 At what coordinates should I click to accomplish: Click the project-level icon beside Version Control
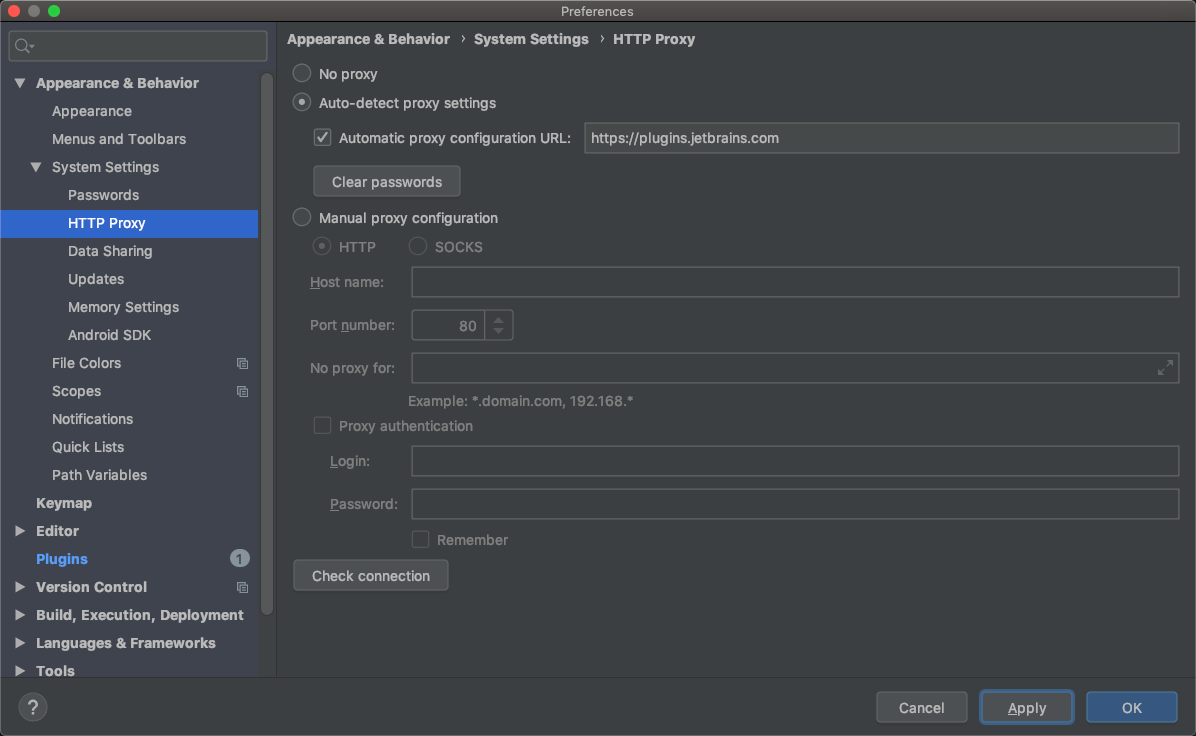click(243, 587)
